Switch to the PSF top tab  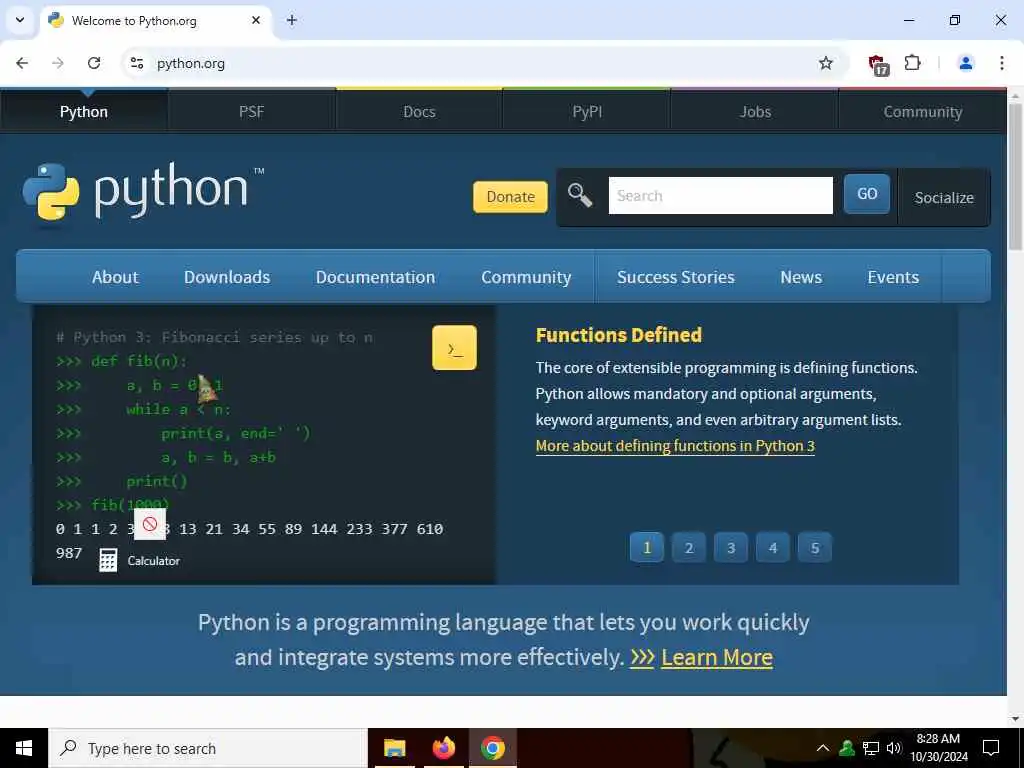tap(251, 112)
